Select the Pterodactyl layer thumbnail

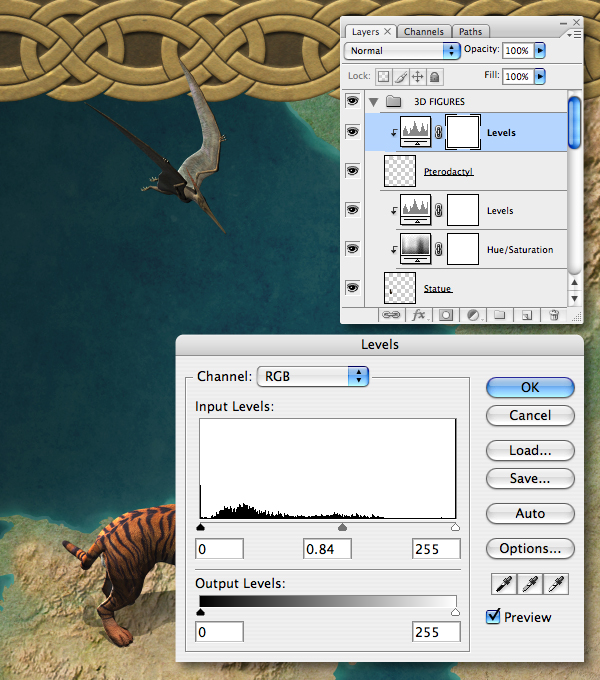400,171
